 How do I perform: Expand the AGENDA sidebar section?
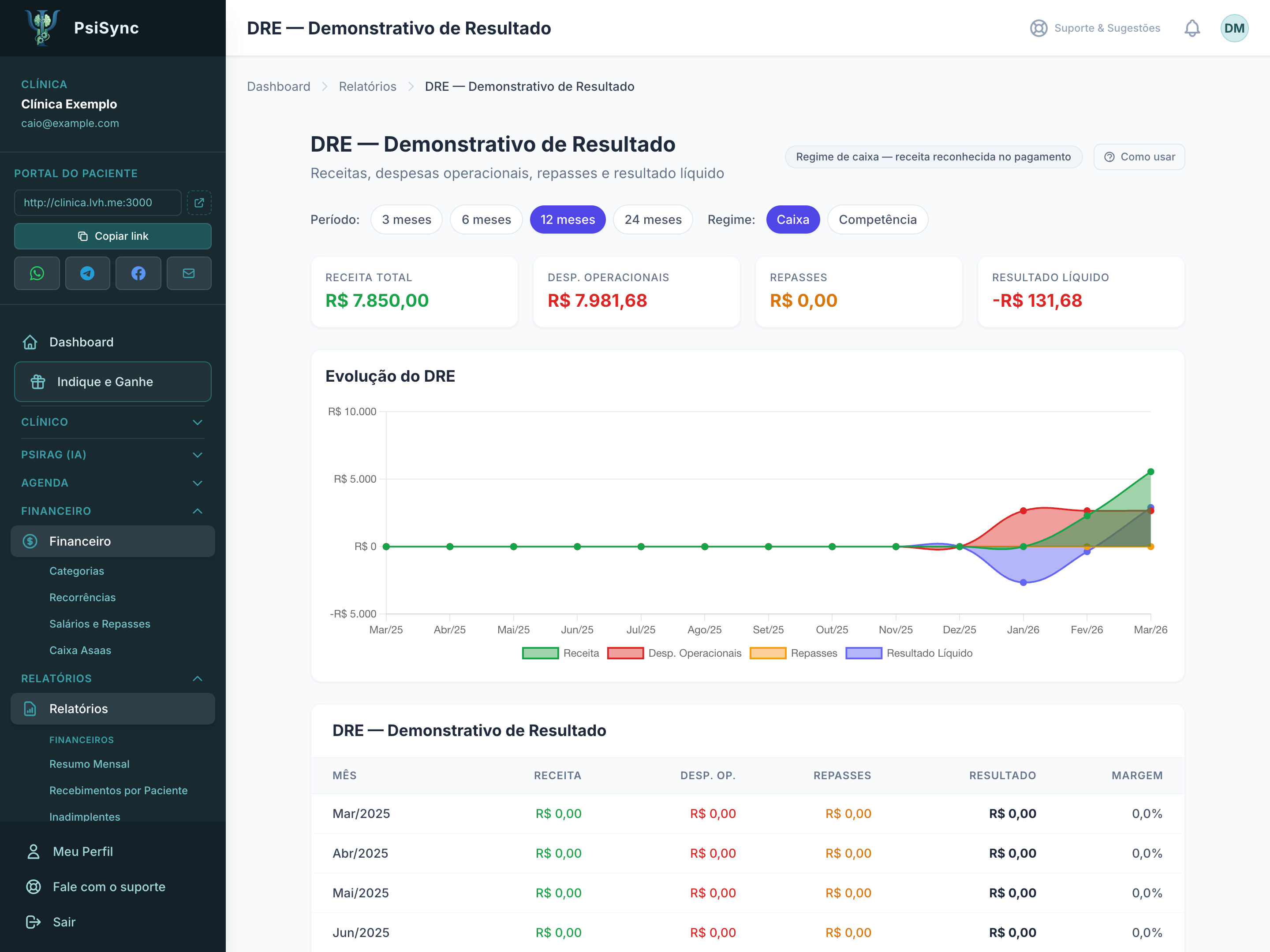point(112,483)
